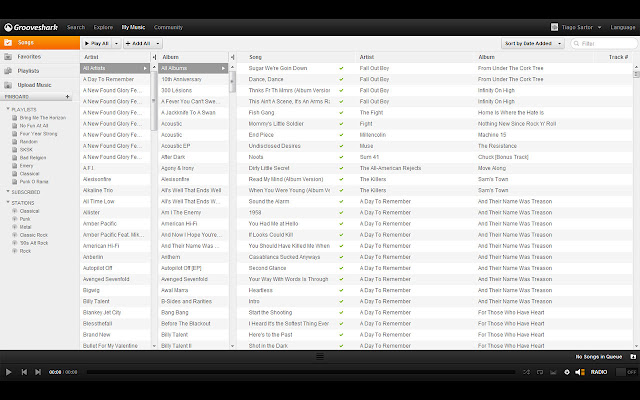Click the Artist list scrollbar thumb
This screenshot has height=400, width=640.
point(154,100)
